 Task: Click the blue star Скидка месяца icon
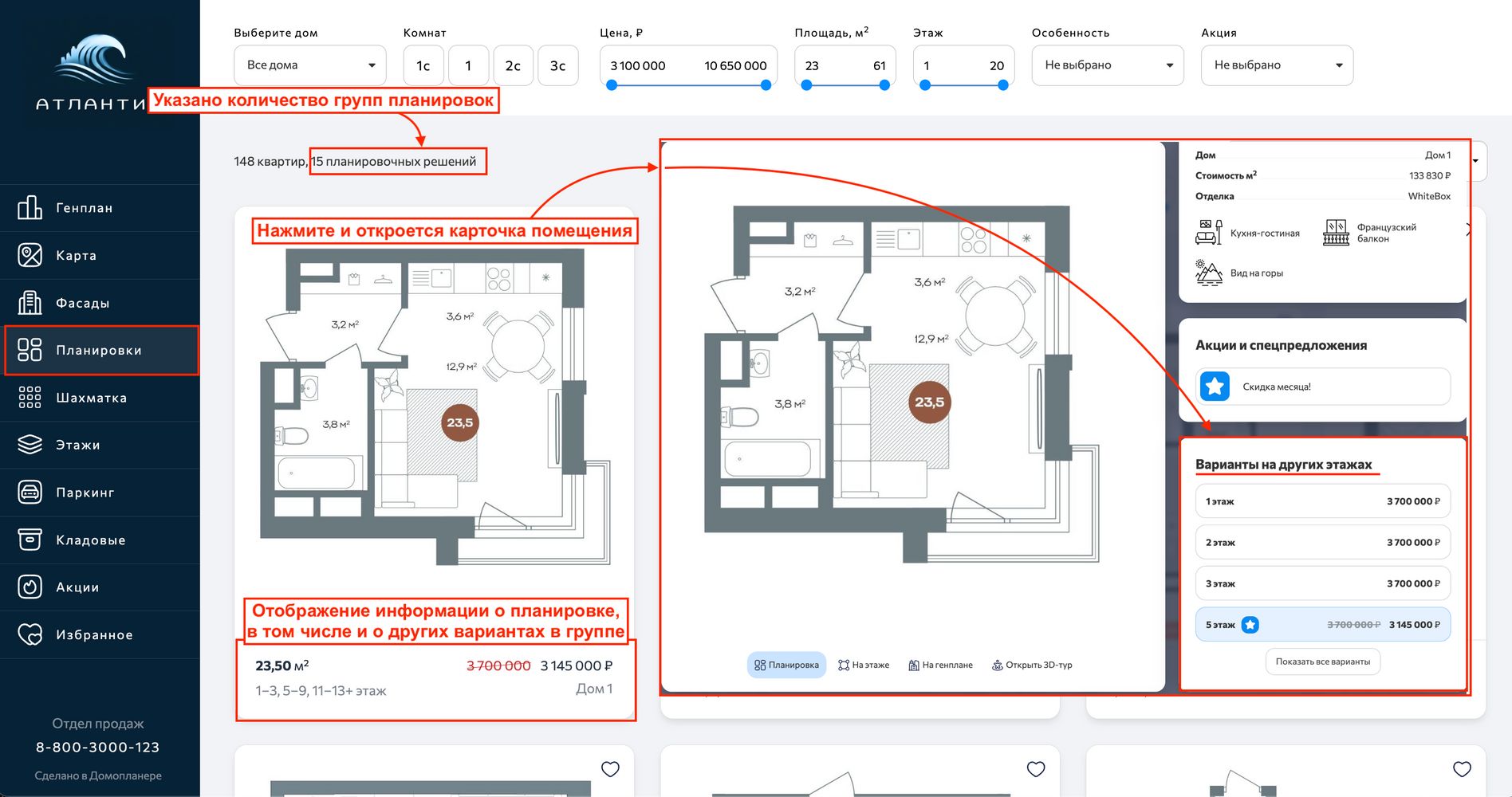[1215, 387]
